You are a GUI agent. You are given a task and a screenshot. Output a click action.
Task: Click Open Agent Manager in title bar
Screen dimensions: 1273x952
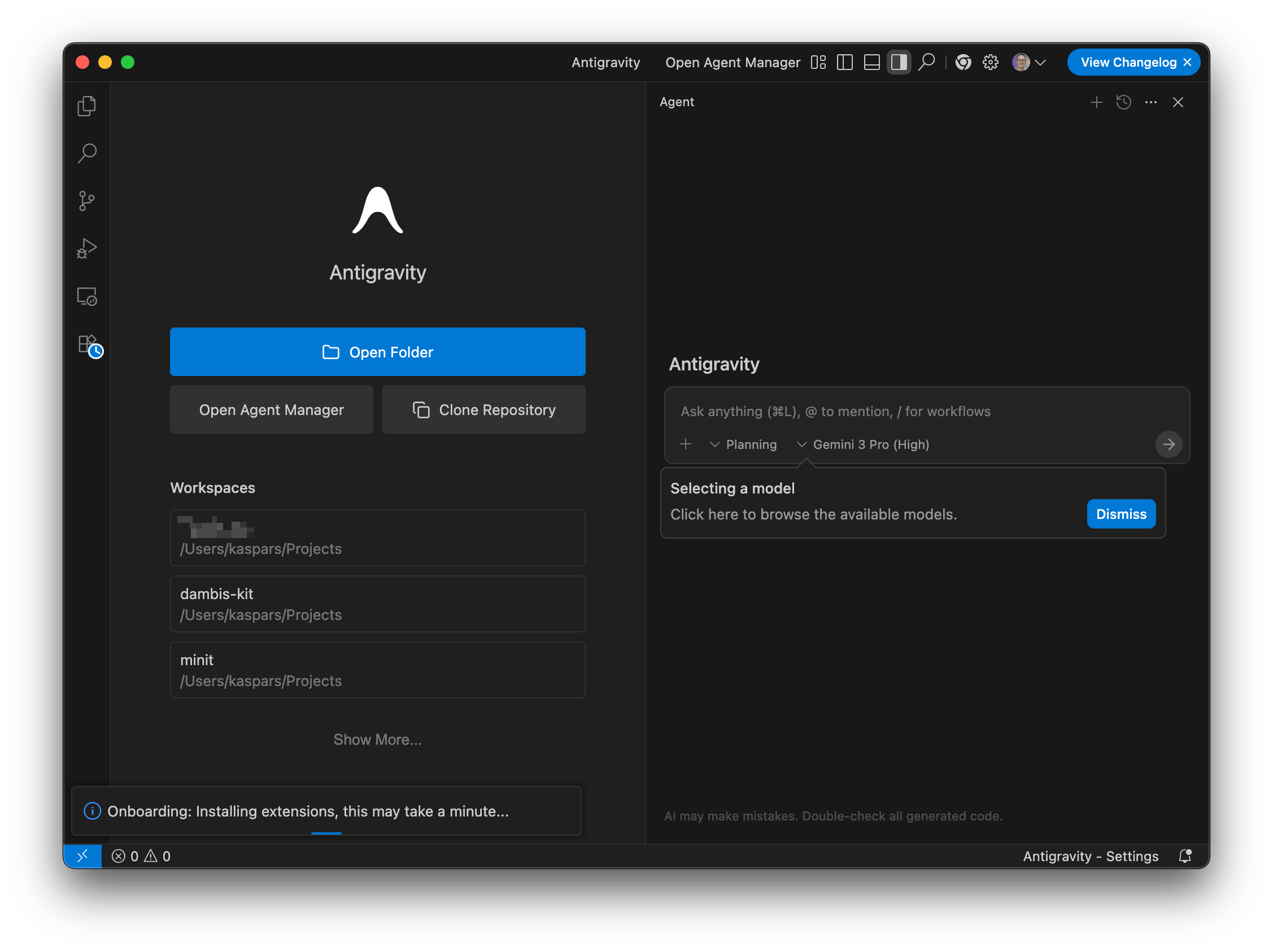[732, 62]
